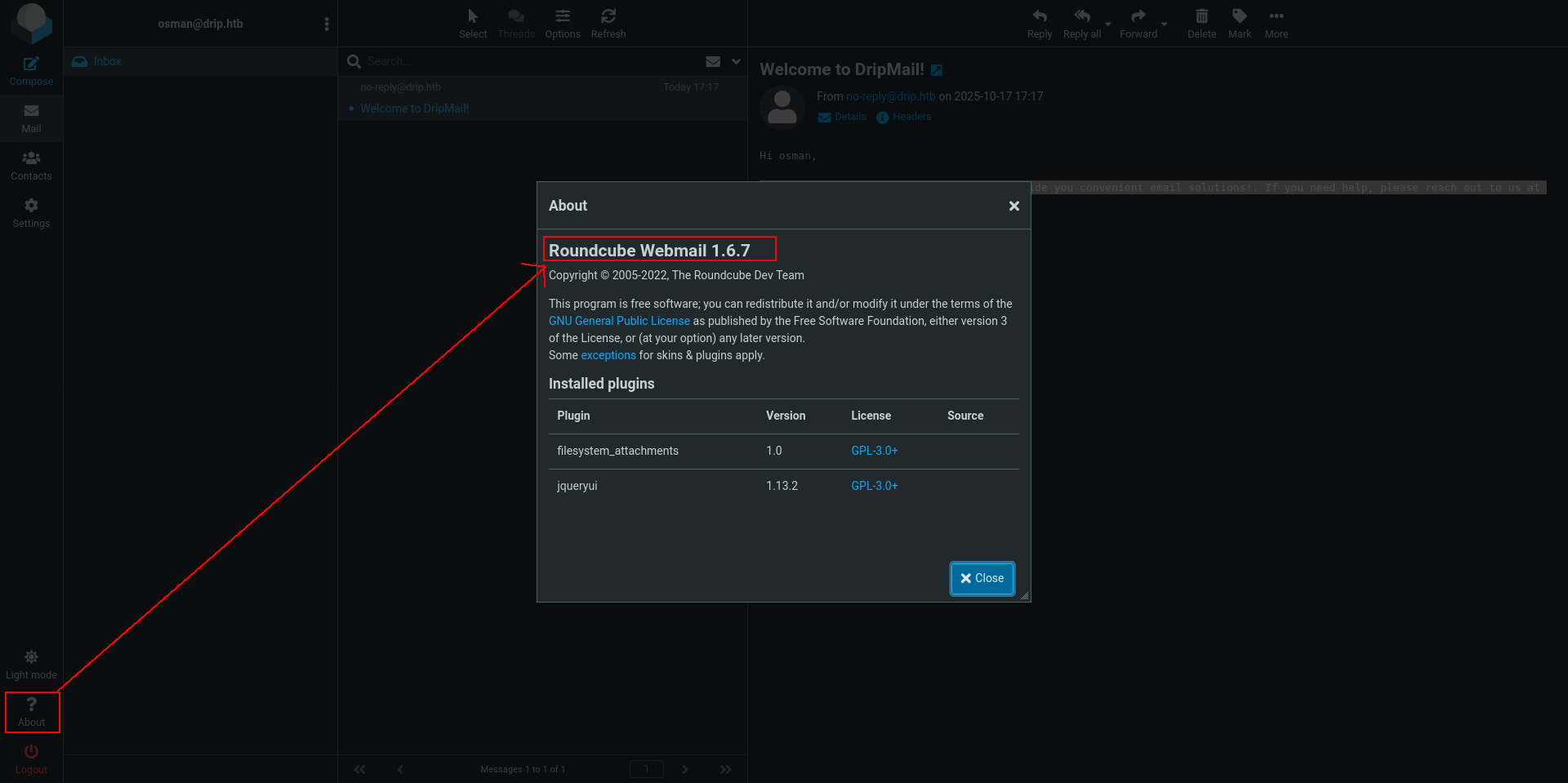Click the exceptions link
The image size is (1568, 783).
[x=608, y=355]
